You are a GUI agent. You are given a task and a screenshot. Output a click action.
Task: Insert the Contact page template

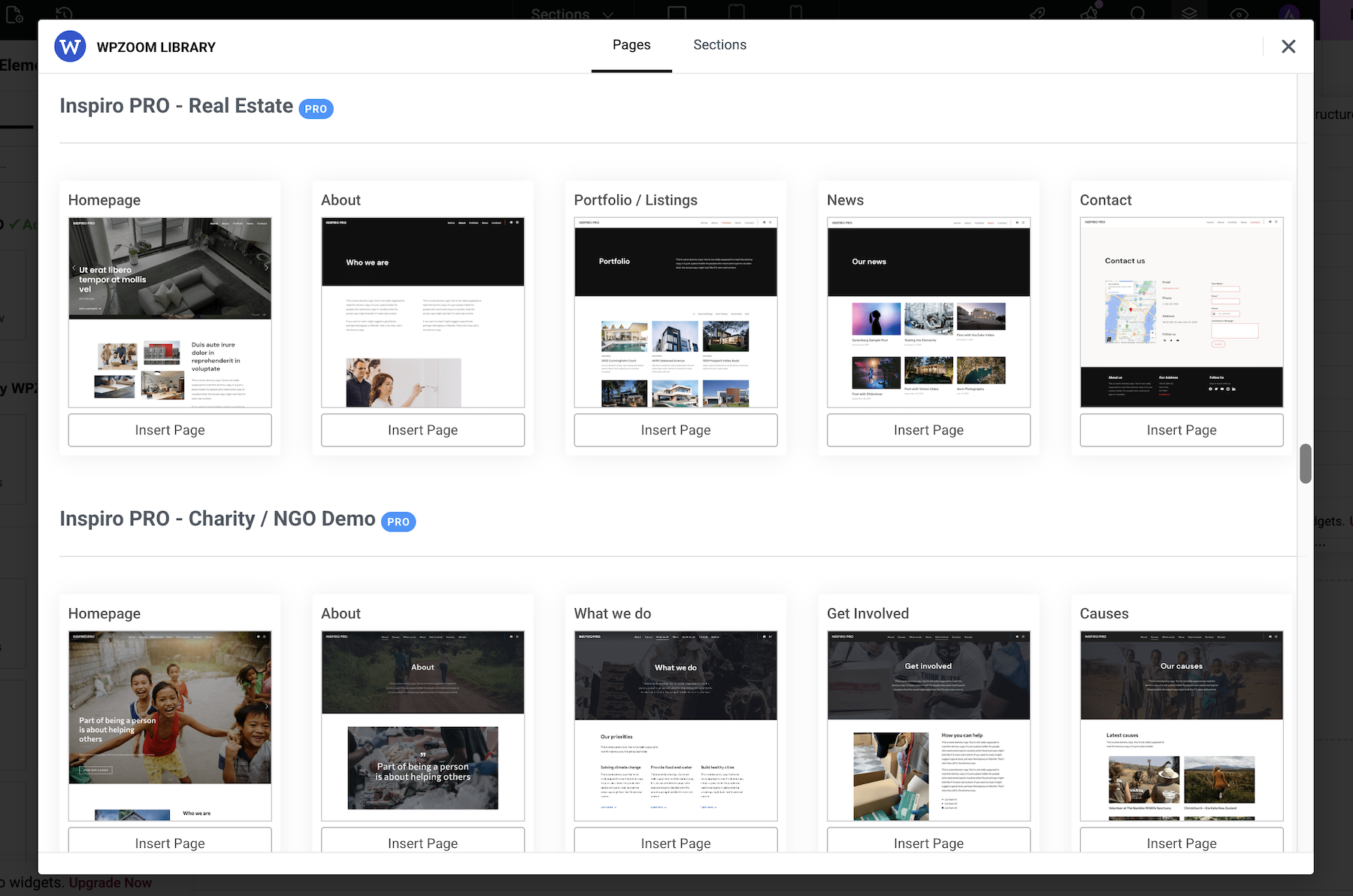click(x=1181, y=430)
